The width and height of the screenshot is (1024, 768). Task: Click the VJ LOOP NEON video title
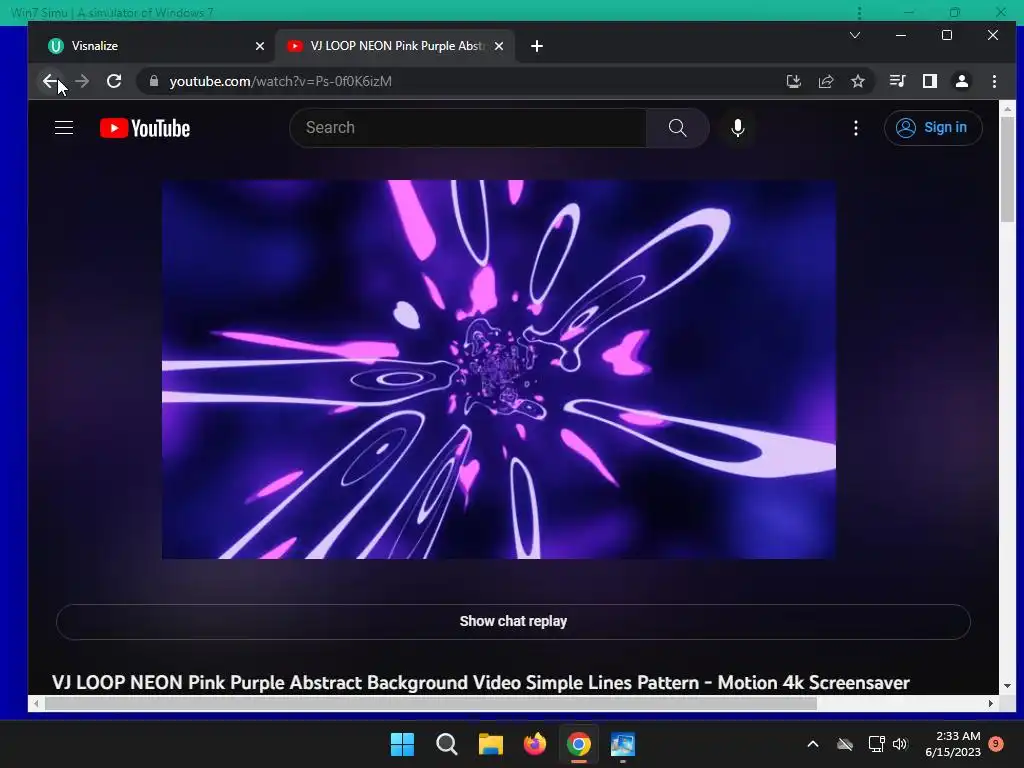[x=481, y=682]
